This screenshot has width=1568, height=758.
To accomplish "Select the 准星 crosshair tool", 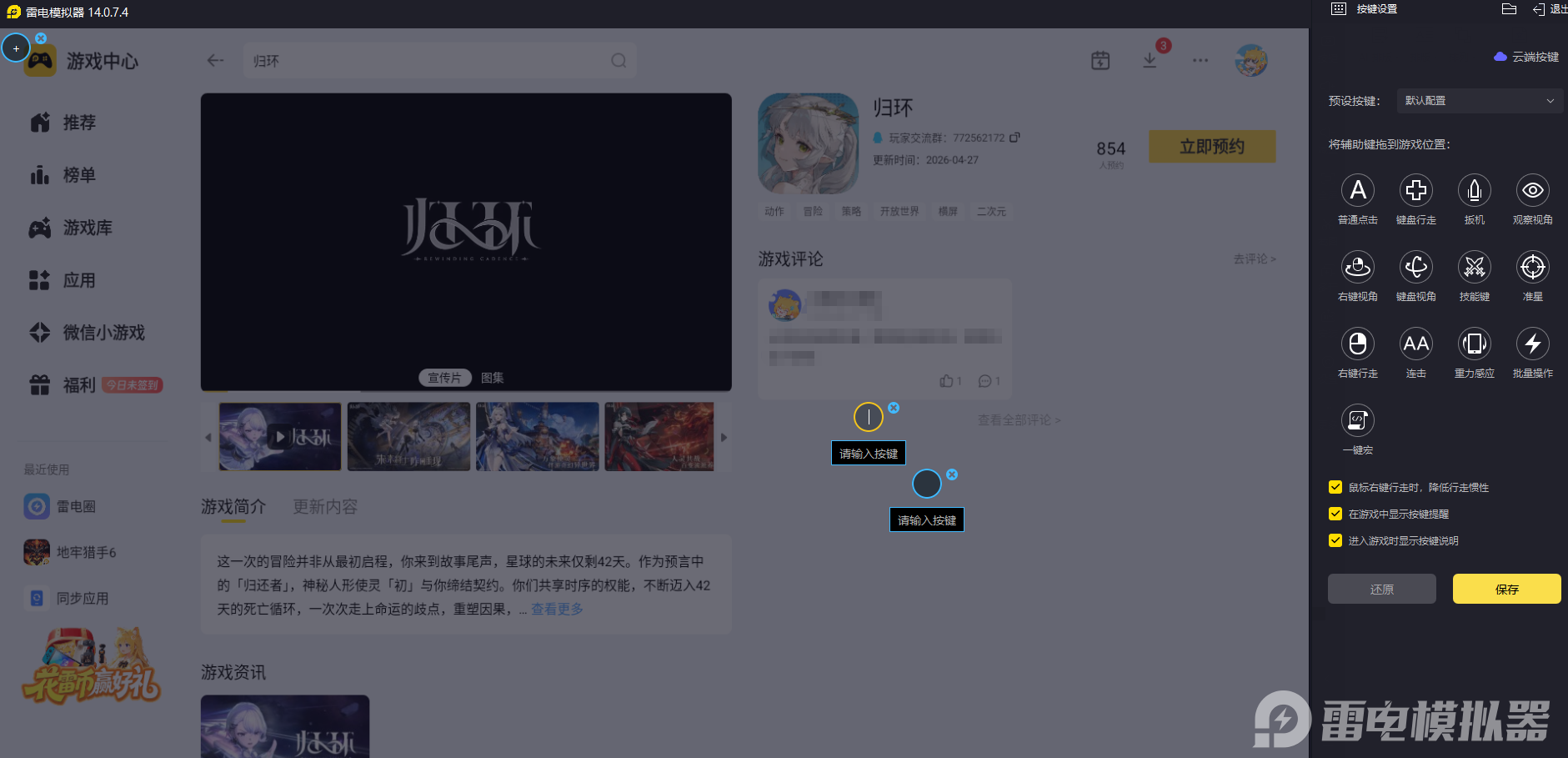I will click(x=1533, y=268).
